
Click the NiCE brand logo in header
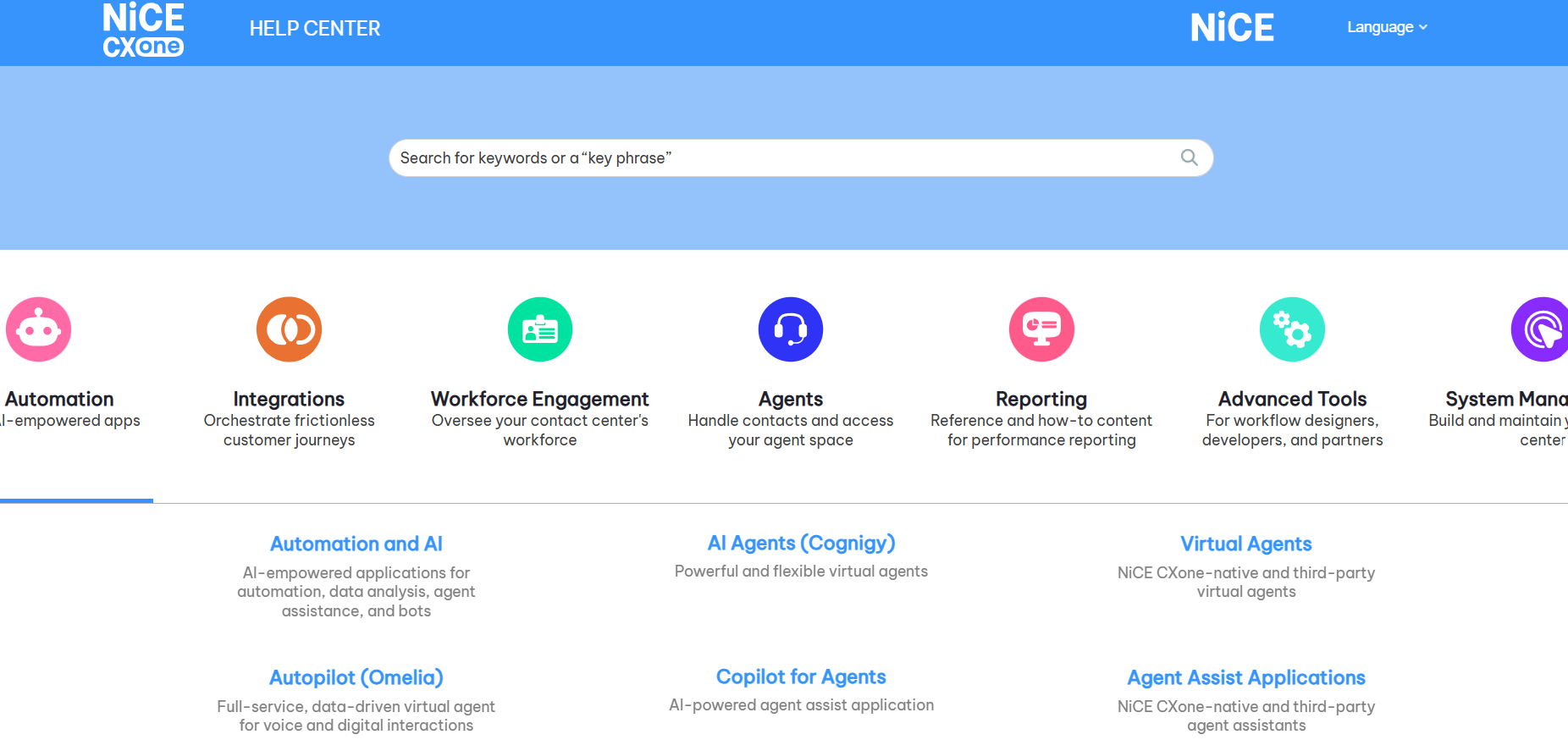click(x=1232, y=28)
